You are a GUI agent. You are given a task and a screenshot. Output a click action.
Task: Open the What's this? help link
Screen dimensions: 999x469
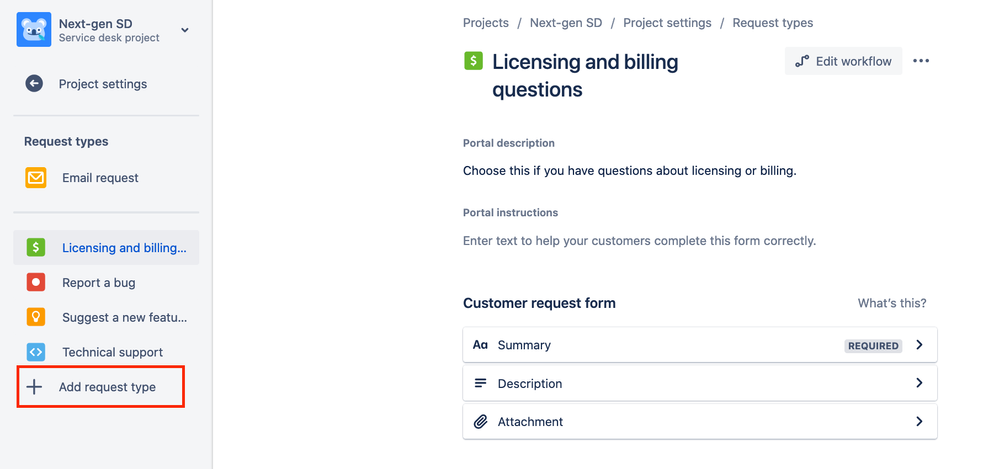[892, 303]
